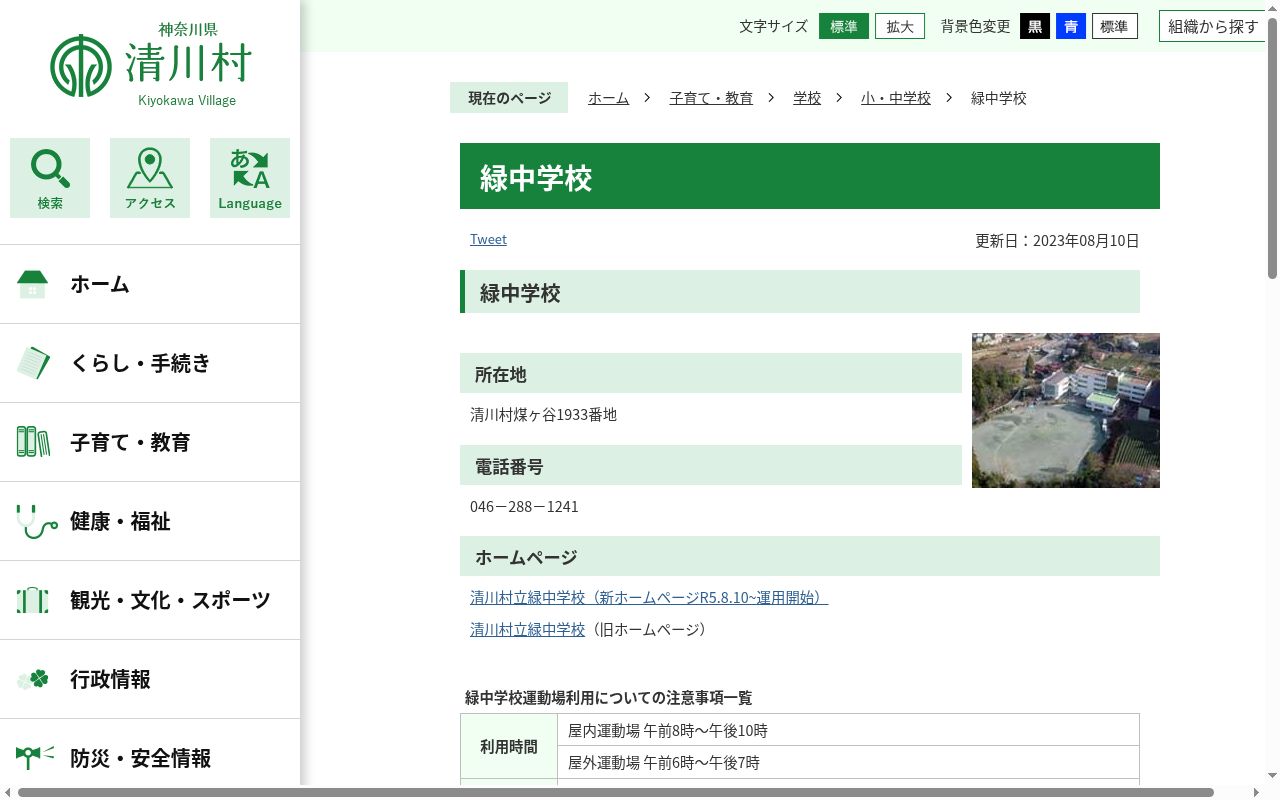1280x800 pixels.
Task: Go to 小・中学校 in the breadcrumb
Action: [x=896, y=98]
